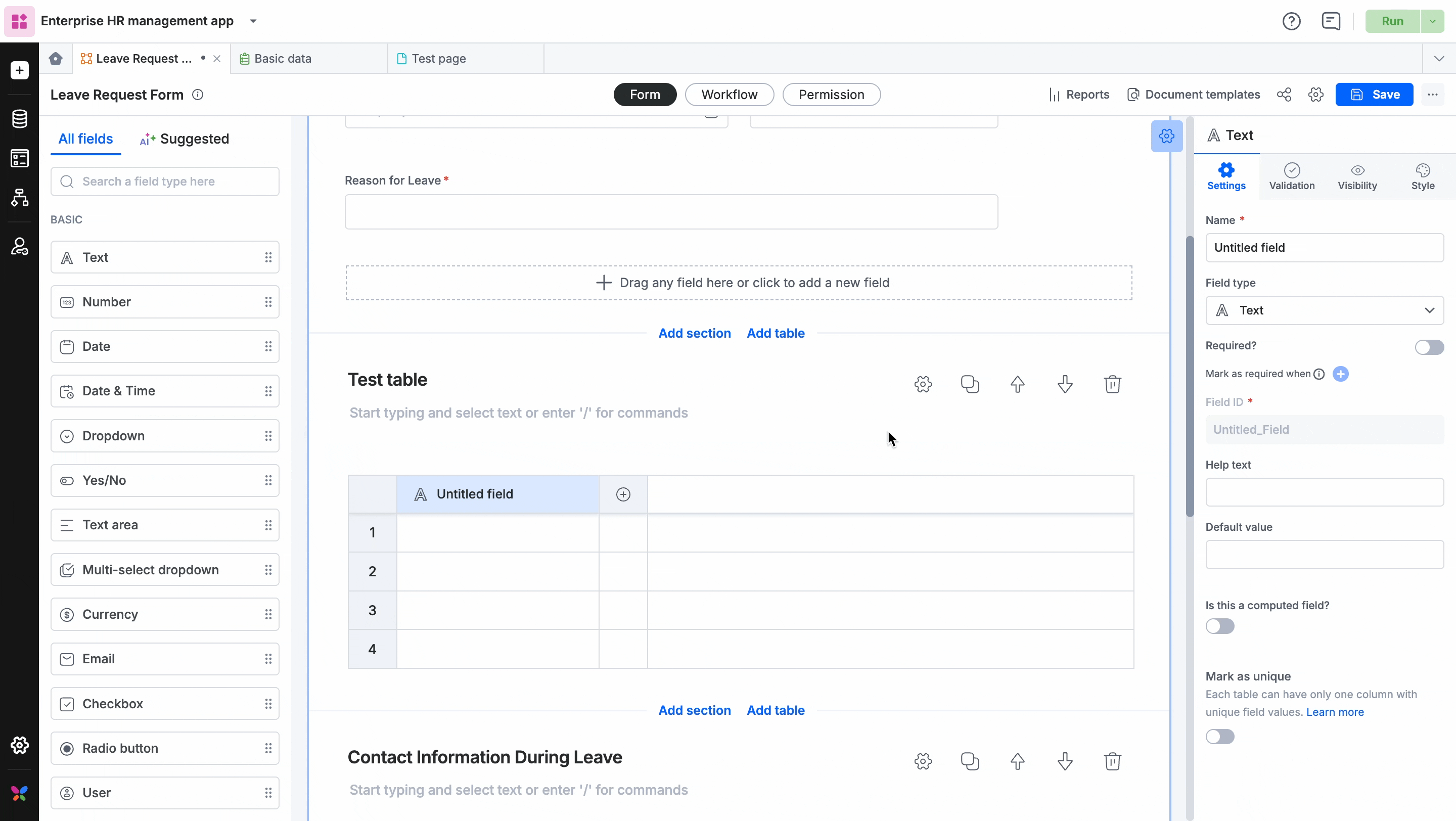Move Test table section up
1456x821 pixels.
(1017, 384)
